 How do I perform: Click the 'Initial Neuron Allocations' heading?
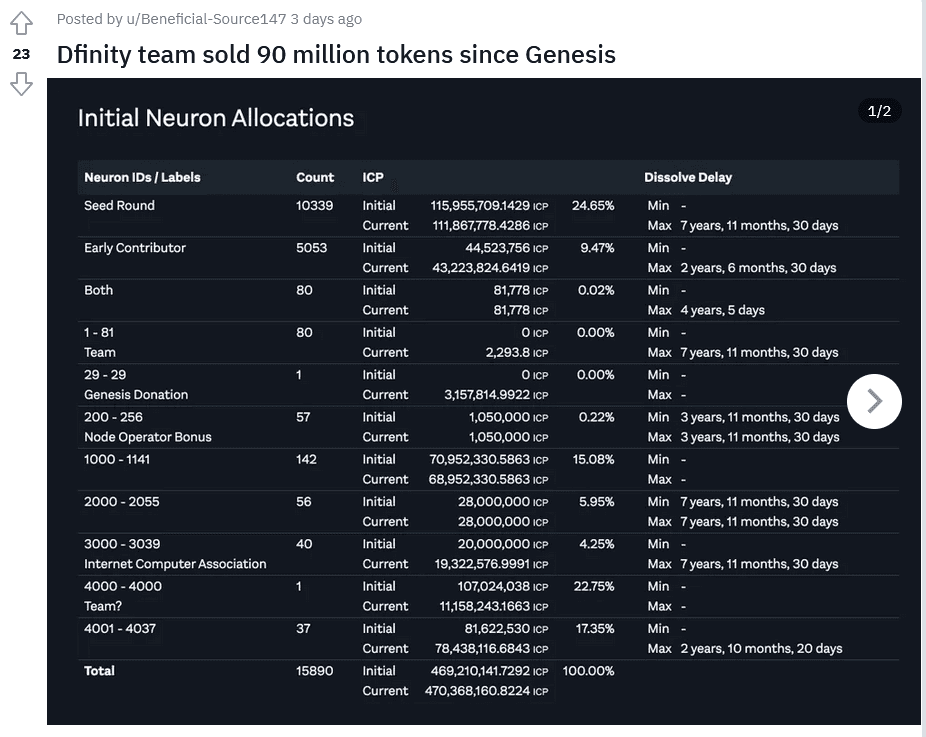pos(216,118)
